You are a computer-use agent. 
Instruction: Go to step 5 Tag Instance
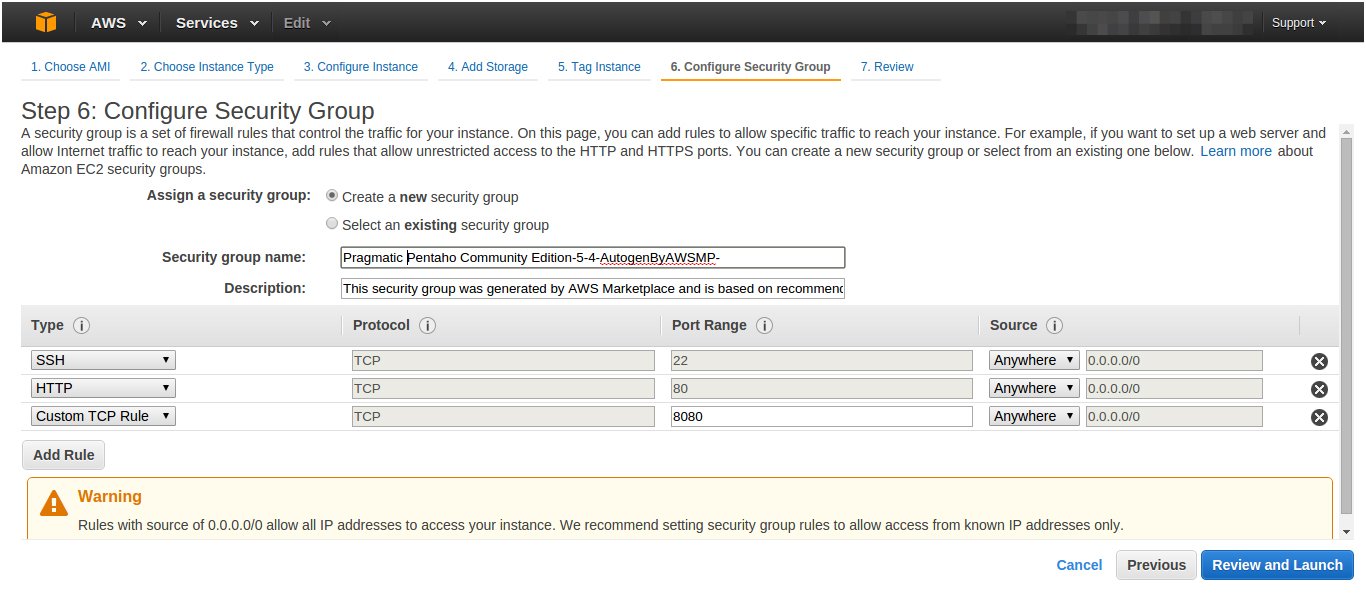[x=599, y=67]
